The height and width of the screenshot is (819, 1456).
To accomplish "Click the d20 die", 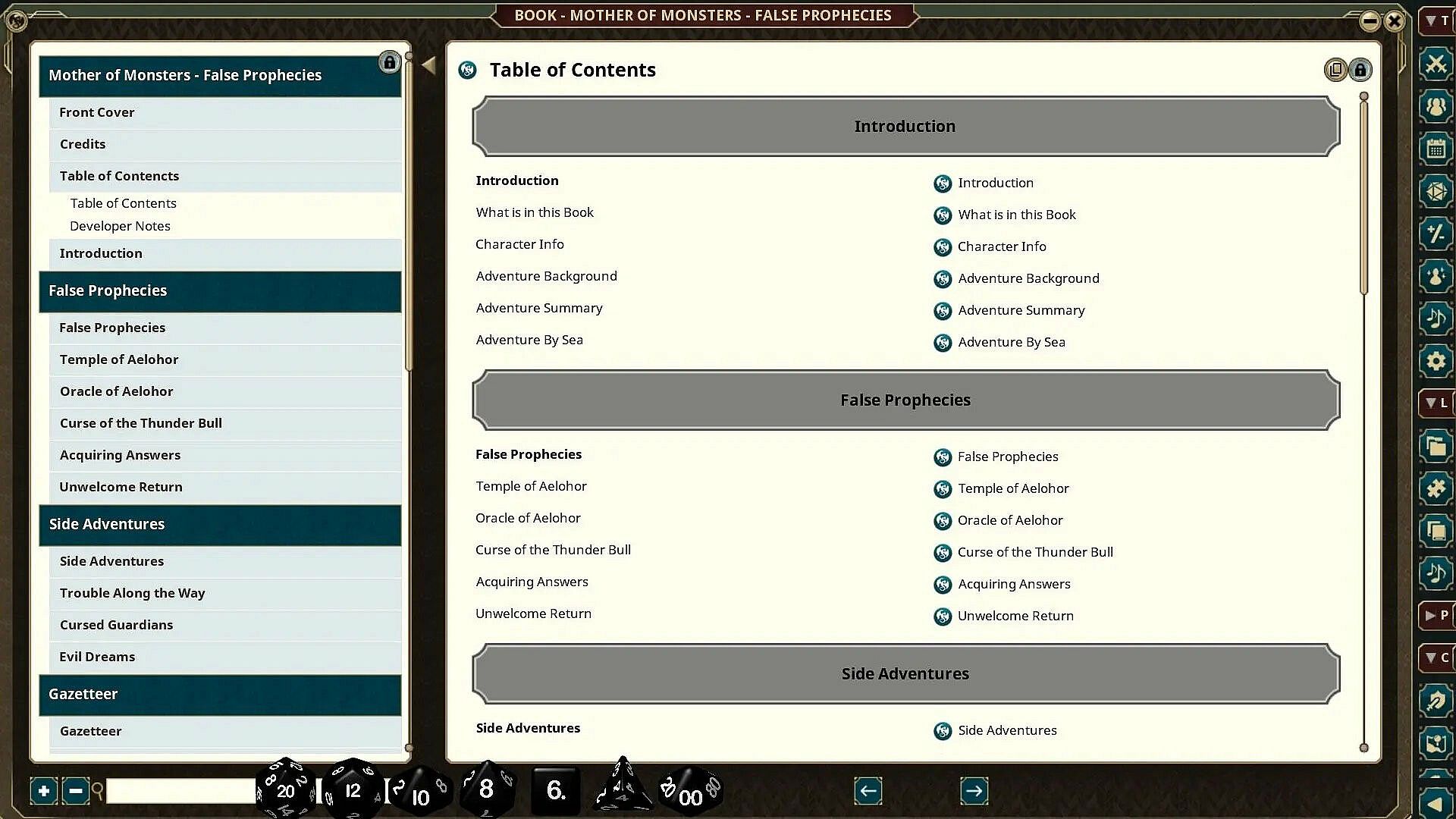I will point(286,790).
